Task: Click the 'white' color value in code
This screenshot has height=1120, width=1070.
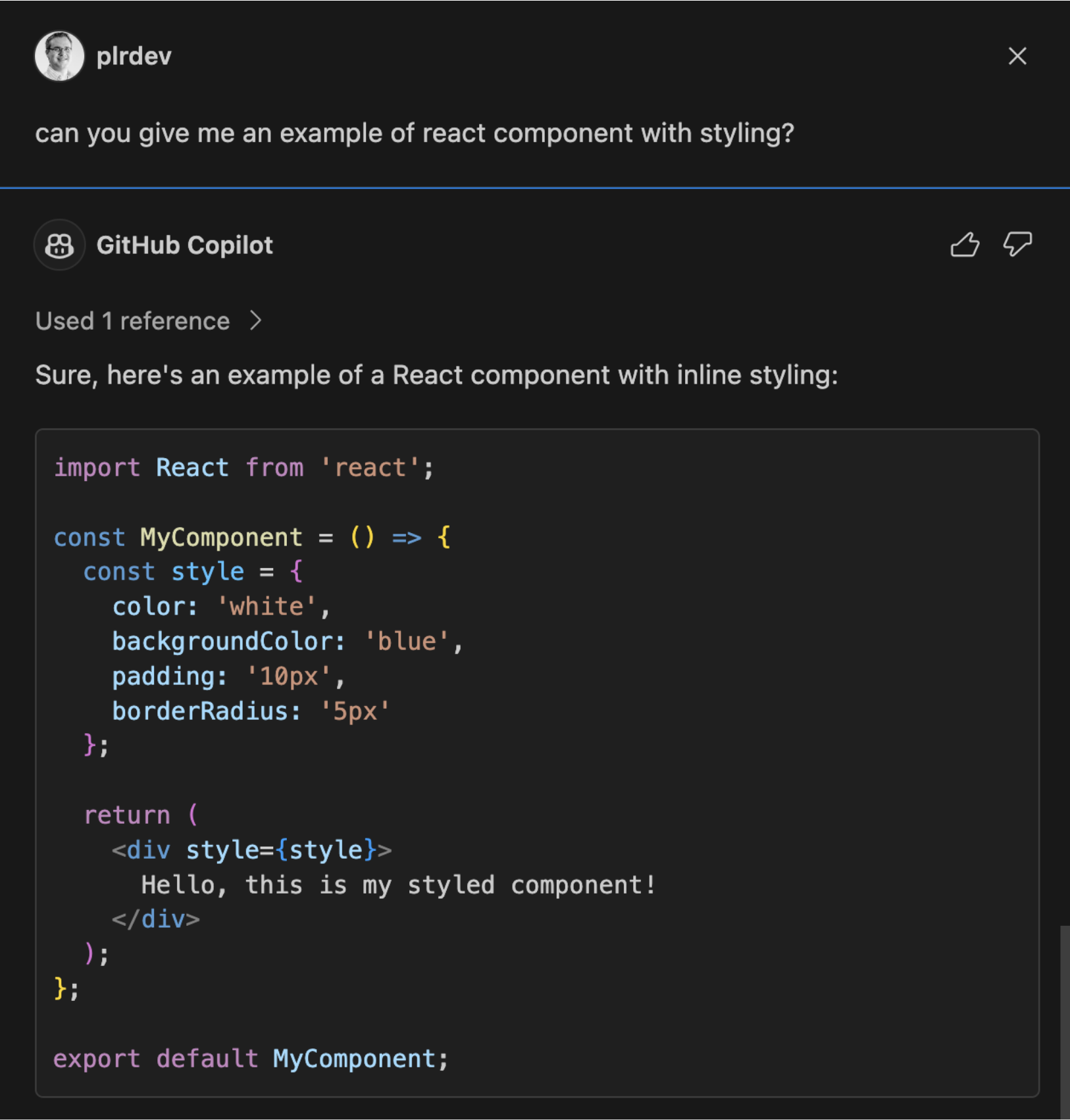Action: coord(267,607)
